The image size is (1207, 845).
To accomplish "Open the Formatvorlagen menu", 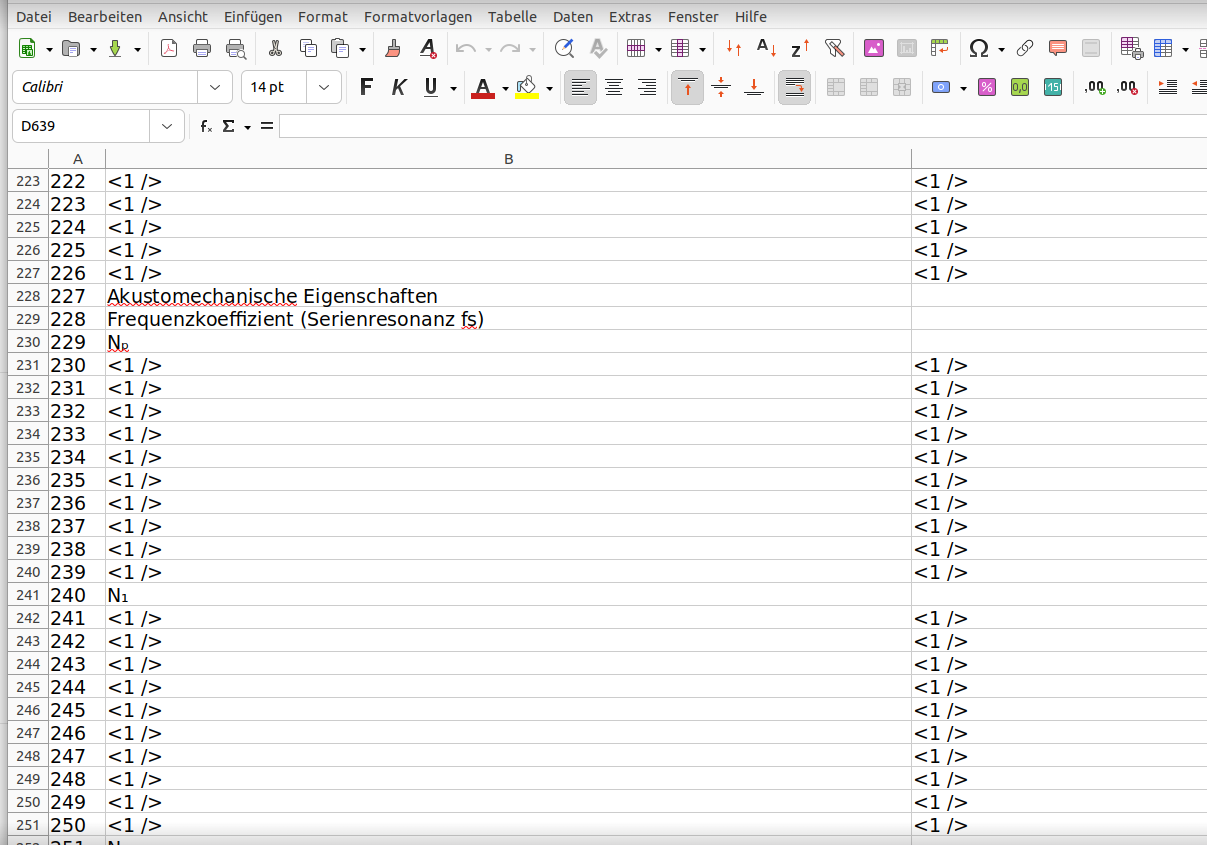I will click(418, 17).
